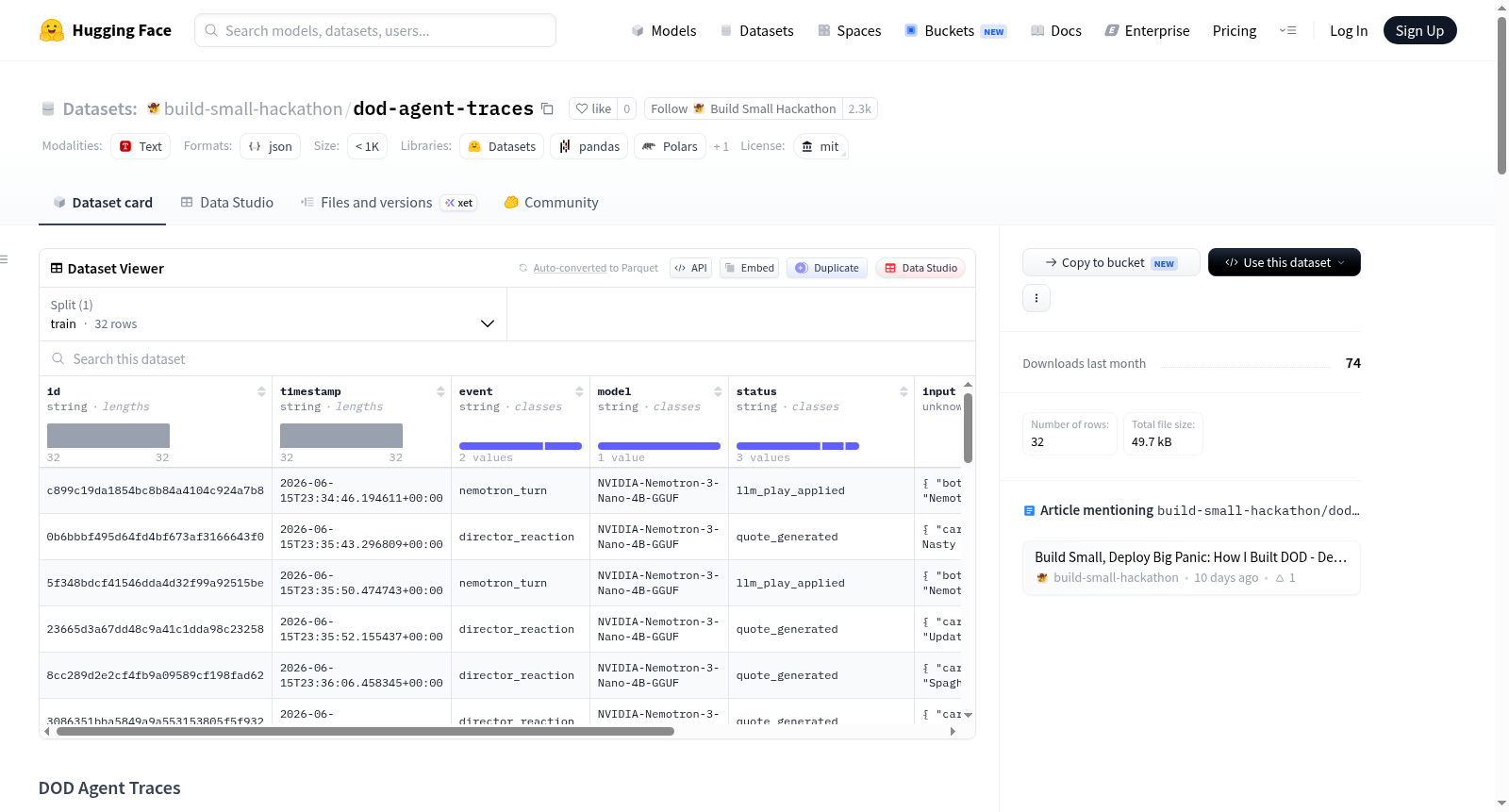
Task: Sort the model column with sort arrows
Action: (718, 391)
